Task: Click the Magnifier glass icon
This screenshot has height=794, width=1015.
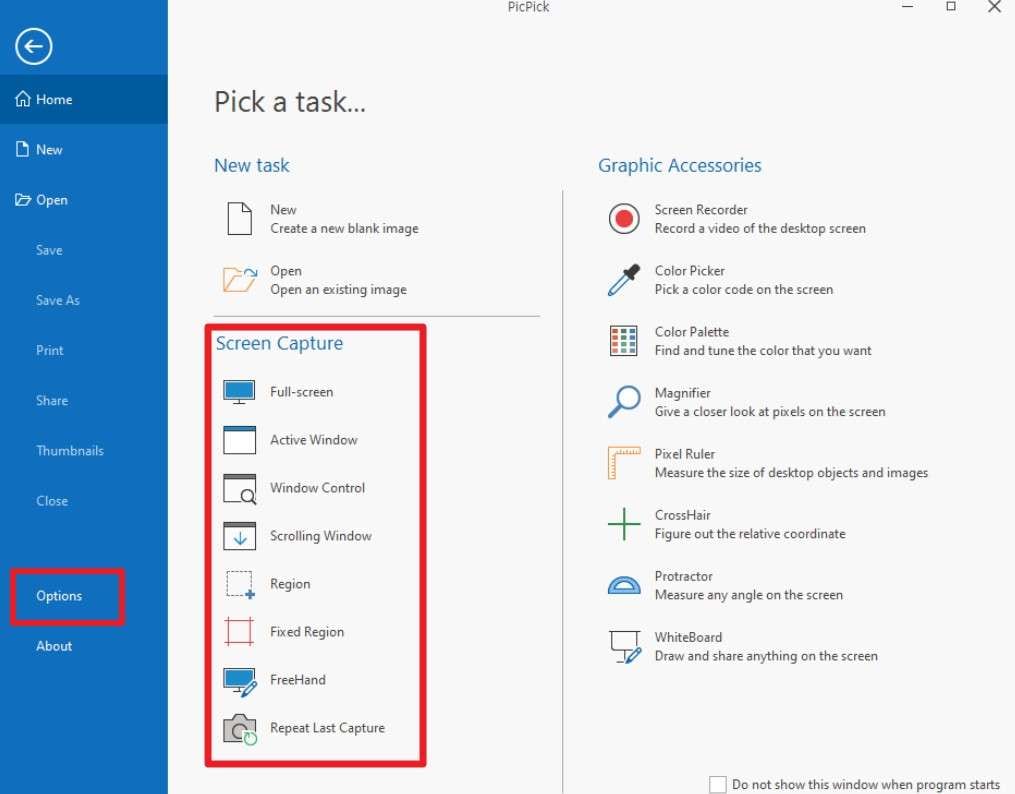Action: point(624,402)
